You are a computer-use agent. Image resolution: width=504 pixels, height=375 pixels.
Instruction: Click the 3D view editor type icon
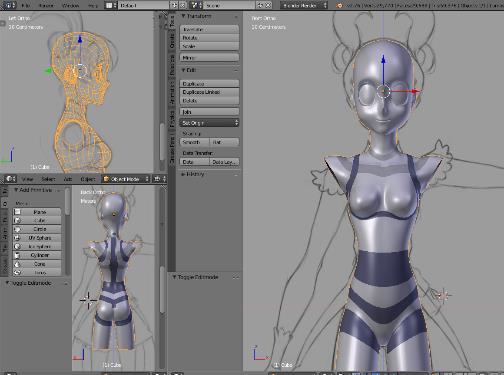click(11, 179)
